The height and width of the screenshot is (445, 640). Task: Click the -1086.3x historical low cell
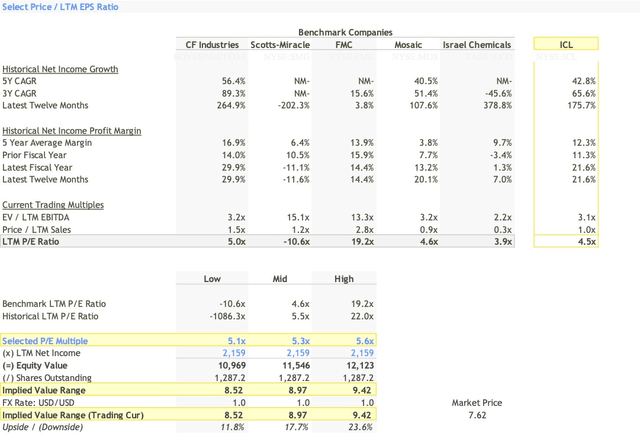pyautogui.click(x=227, y=316)
